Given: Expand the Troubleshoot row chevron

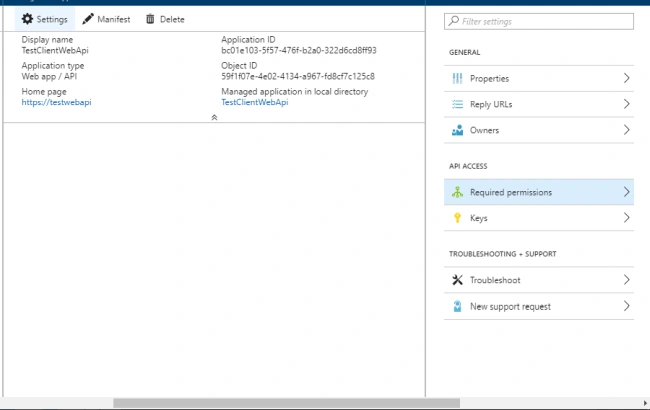Looking at the screenshot, I should click(x=626, y=279).
